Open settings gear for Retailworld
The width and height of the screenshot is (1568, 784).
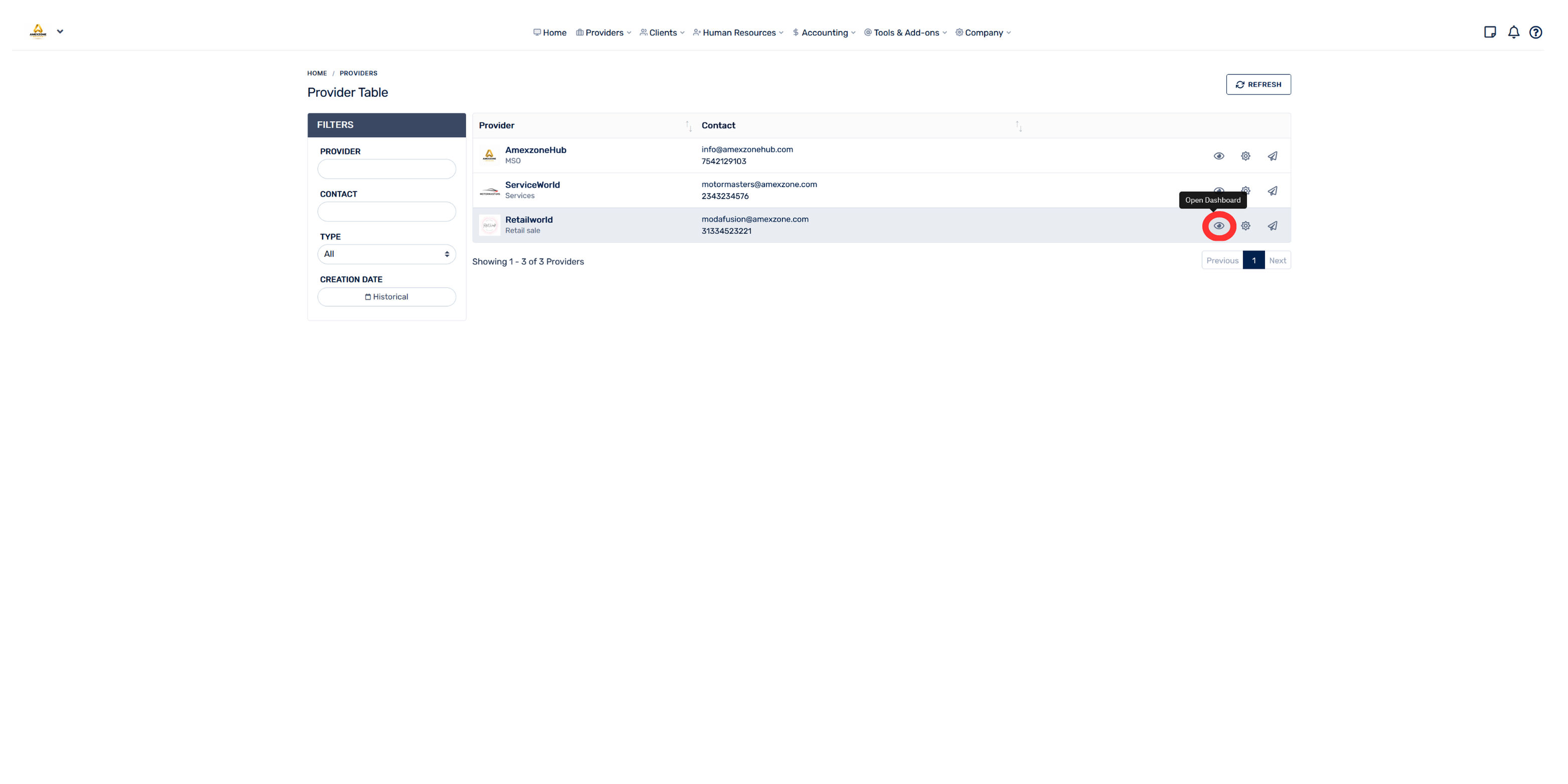click(1245, 226)
